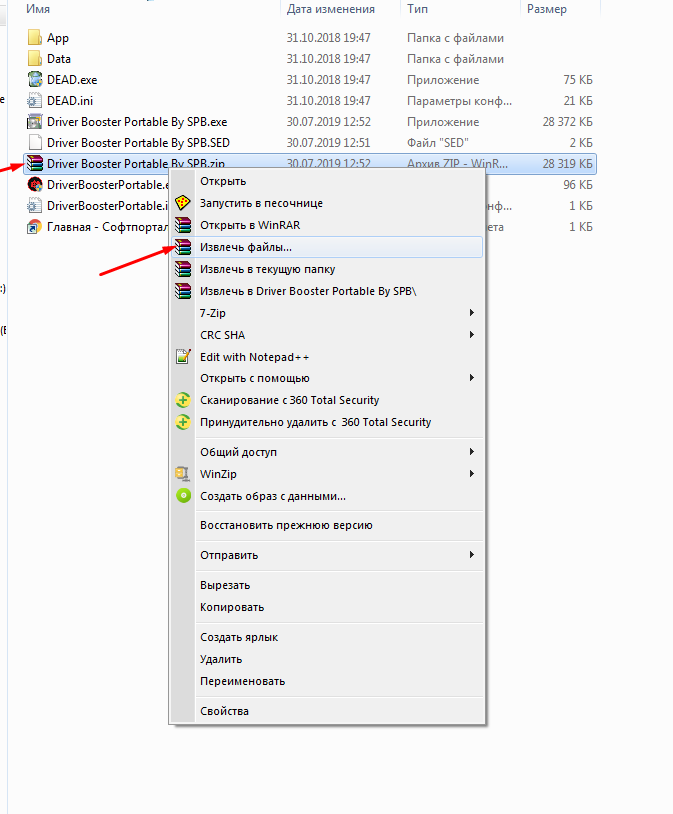Click the WinRAR icon beside Извлечь в Driver Booster Portable By SPB\

pos(183,291)
